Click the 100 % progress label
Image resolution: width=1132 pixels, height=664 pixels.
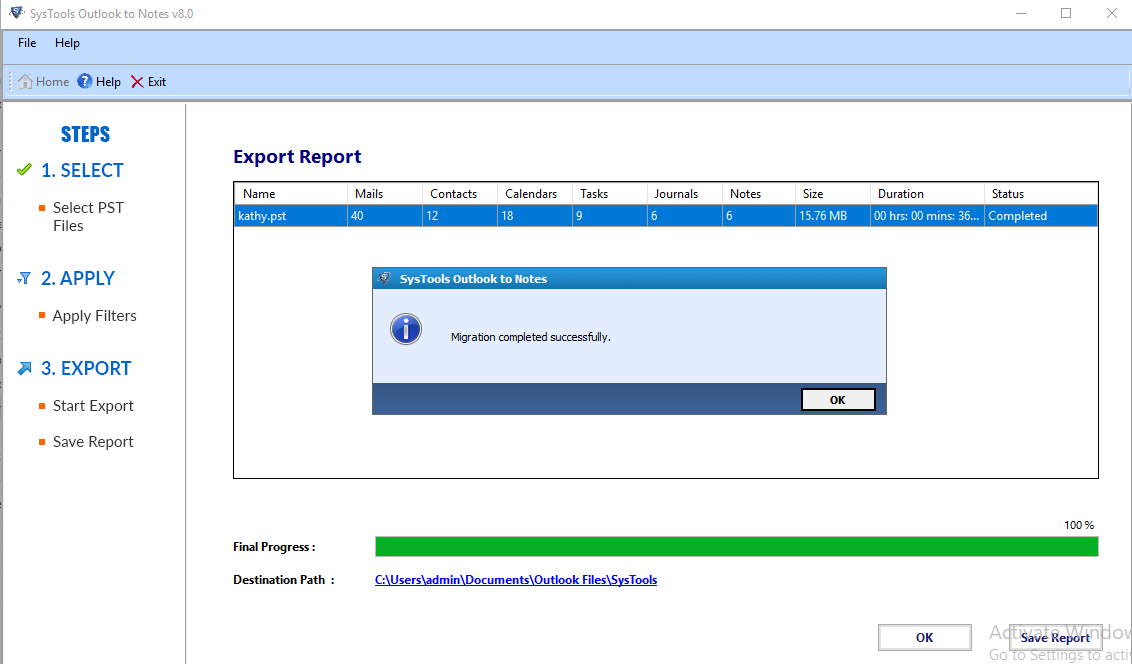pos(1079,525)
